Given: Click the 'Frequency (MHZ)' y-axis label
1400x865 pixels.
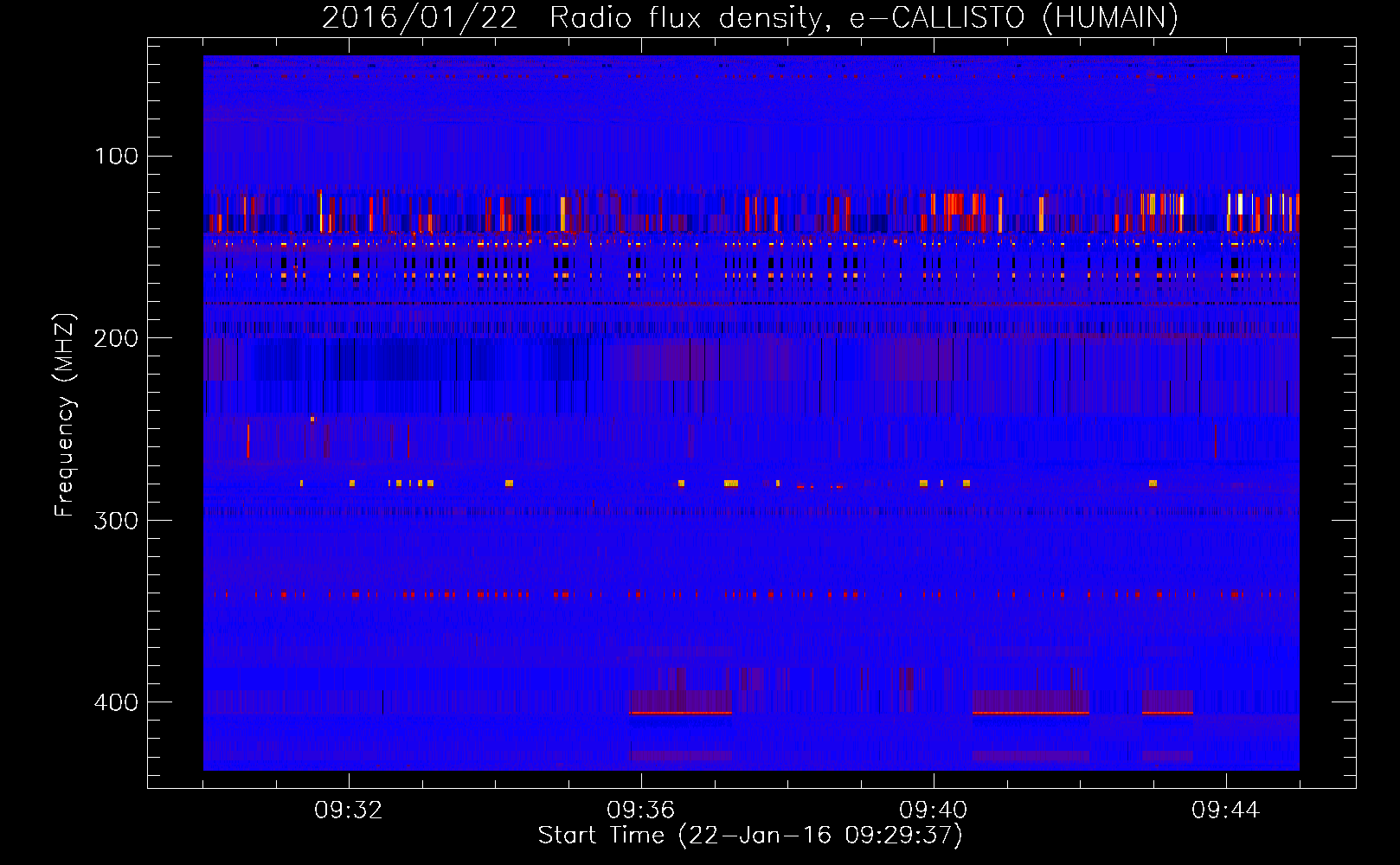Looking at the screenshot, I should point(66,415).
